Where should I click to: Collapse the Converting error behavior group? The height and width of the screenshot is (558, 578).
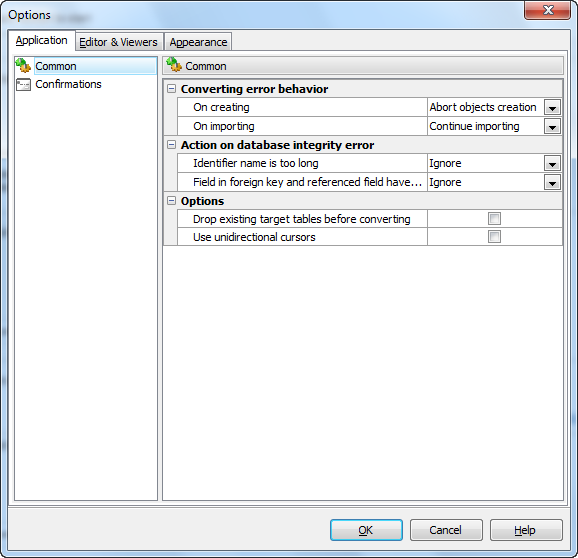(171, 88)
